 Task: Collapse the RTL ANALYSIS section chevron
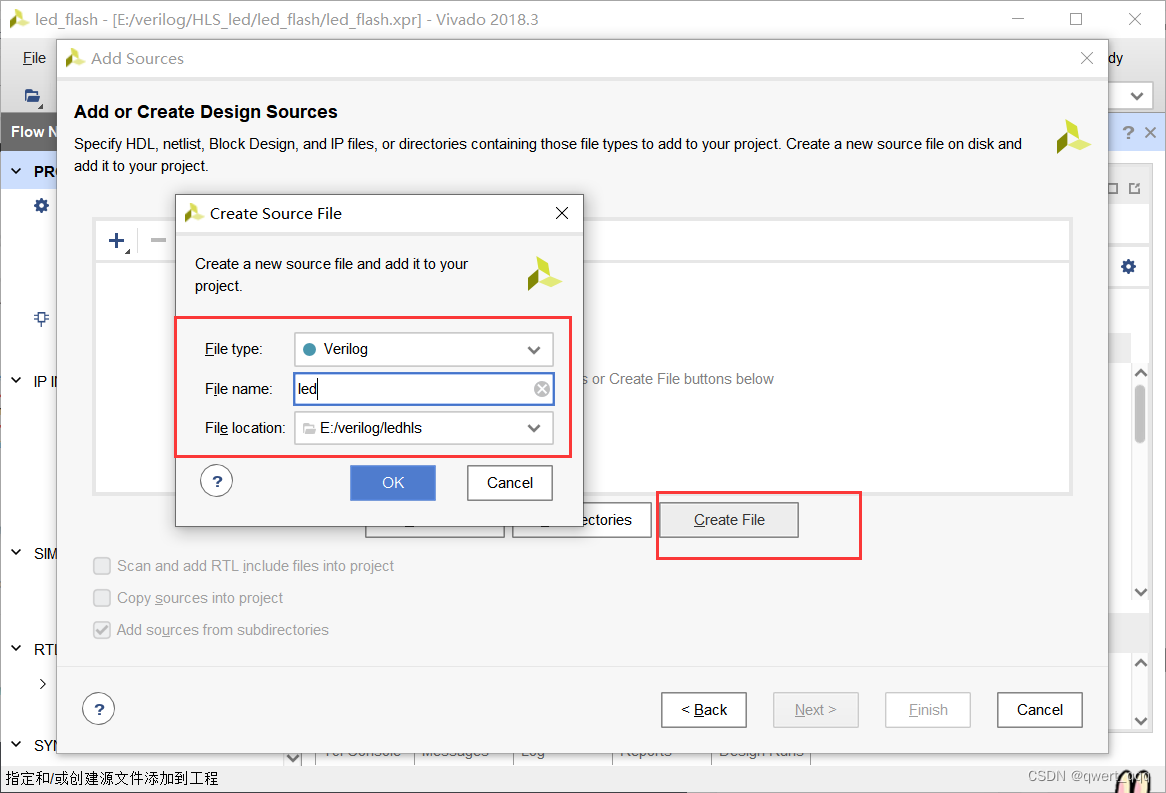(16, 649)
